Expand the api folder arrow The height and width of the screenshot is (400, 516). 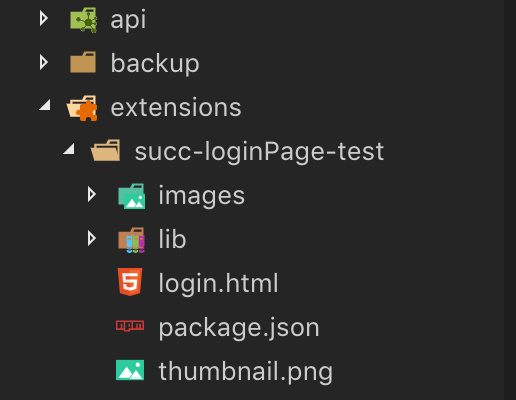pos(44,18)
